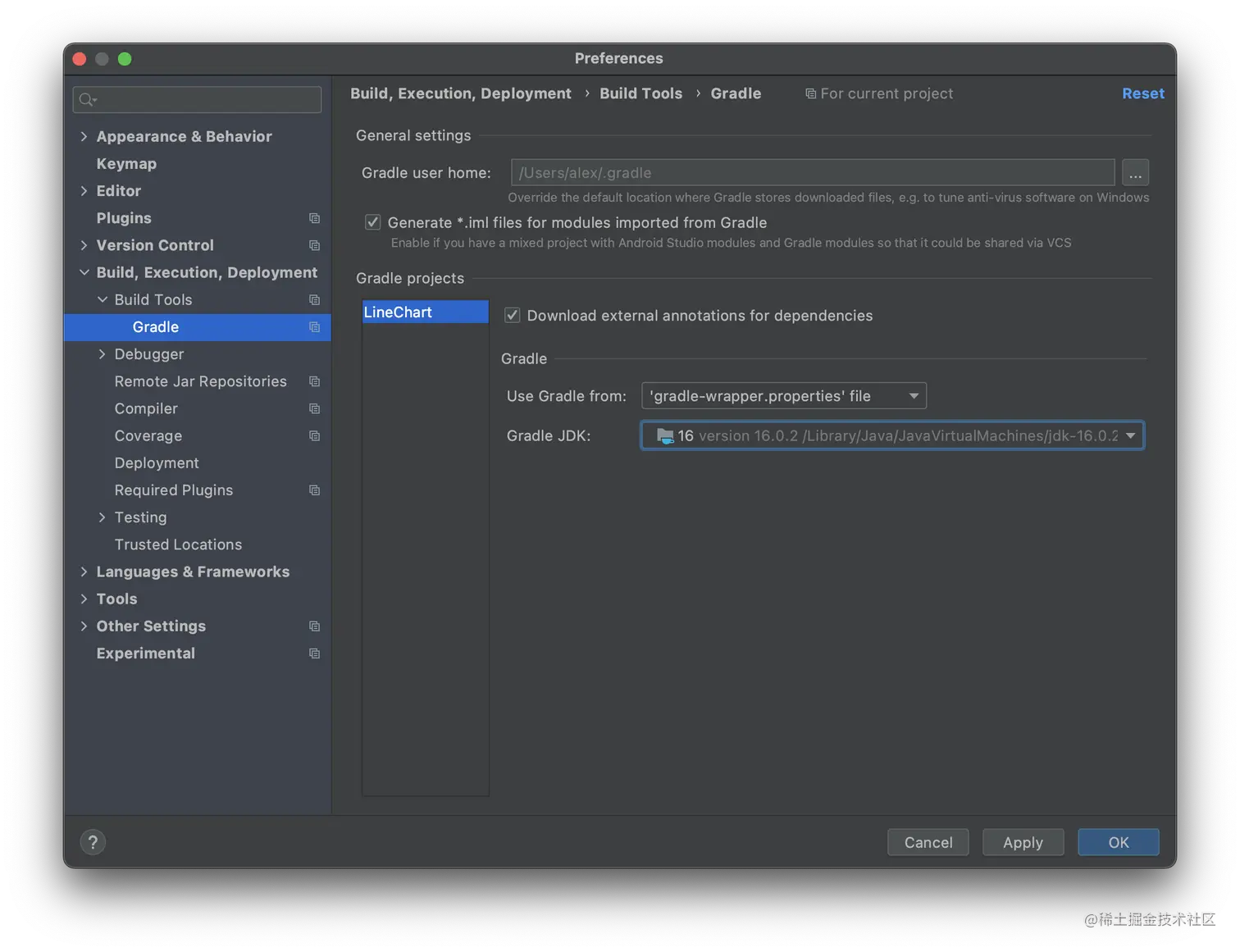
Task: Click project-level icon beside Plugins
Action: pyautogui.click(x=314, y=218)
